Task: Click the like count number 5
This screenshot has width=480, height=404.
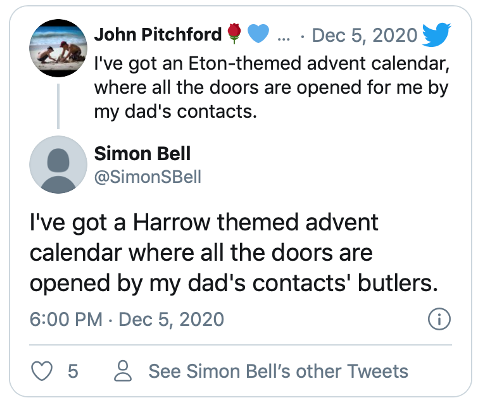Action: tap(73, 371)
